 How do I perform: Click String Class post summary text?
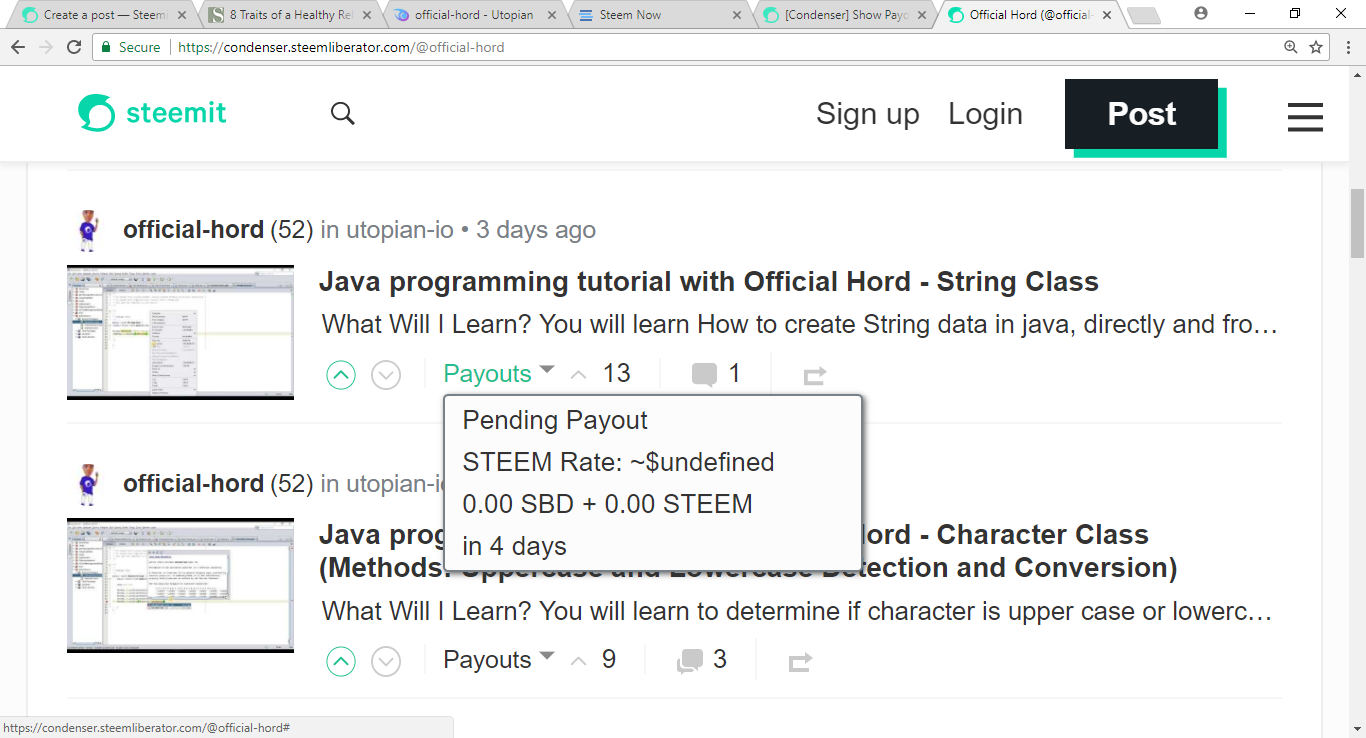click(800, 325)
